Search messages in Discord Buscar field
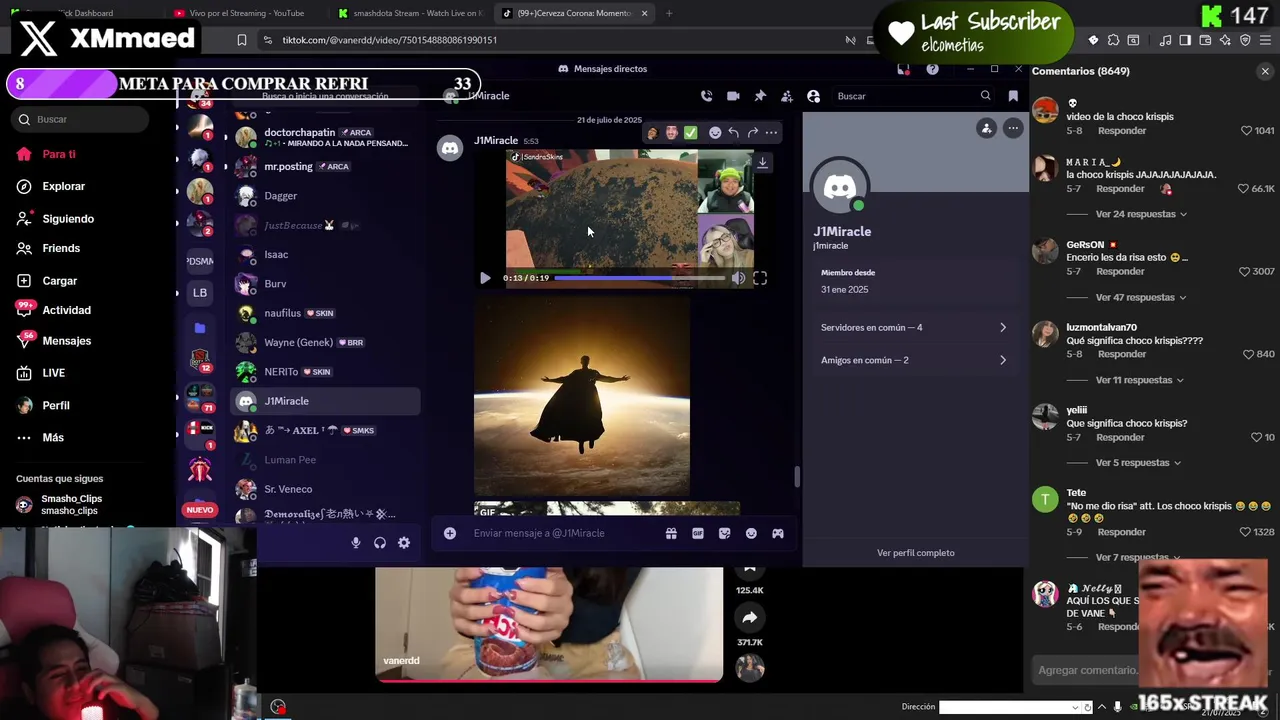The width and height of the screenshot is (1280, 720). click(913, 96)
